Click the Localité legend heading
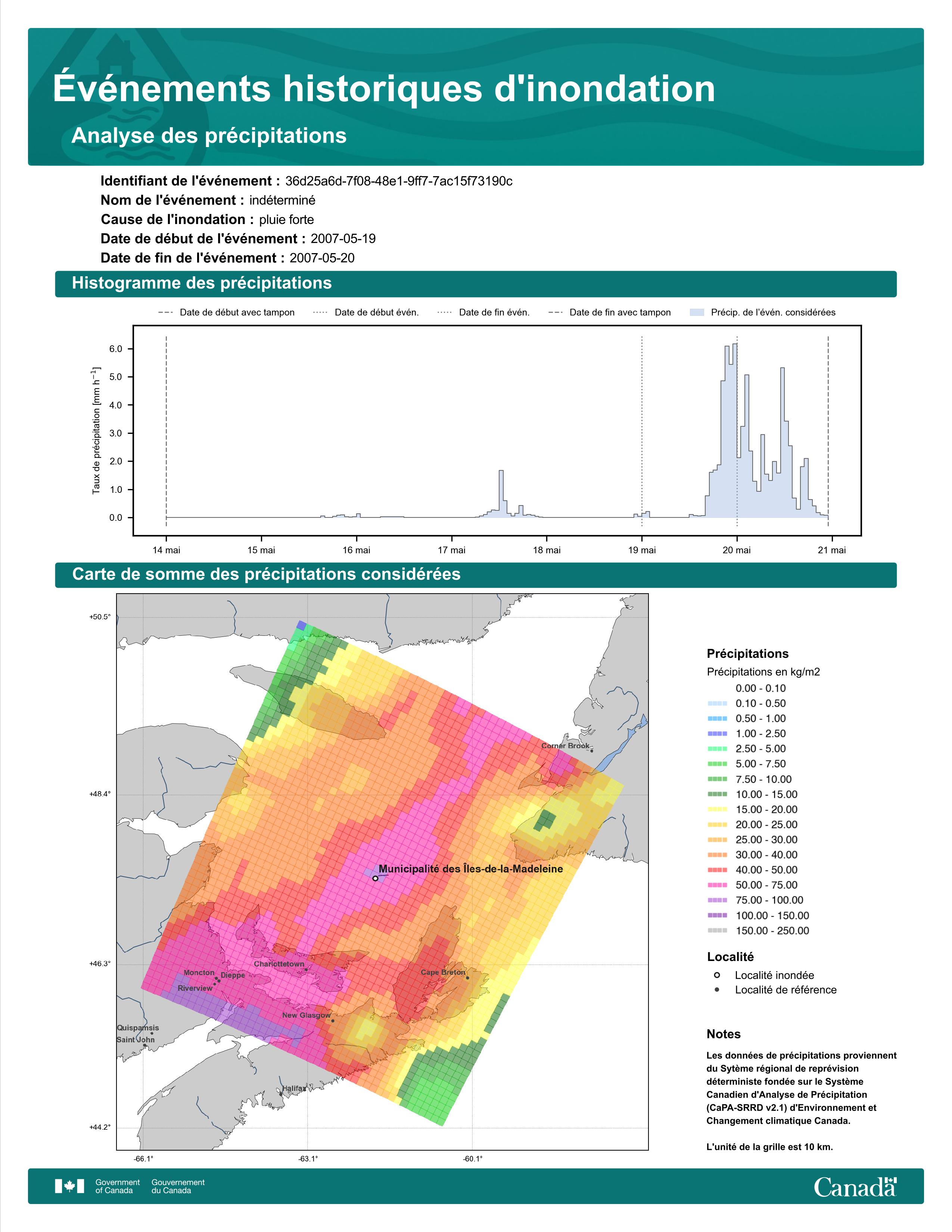This screenshot has width=952, height=1232. coord(730,957)
